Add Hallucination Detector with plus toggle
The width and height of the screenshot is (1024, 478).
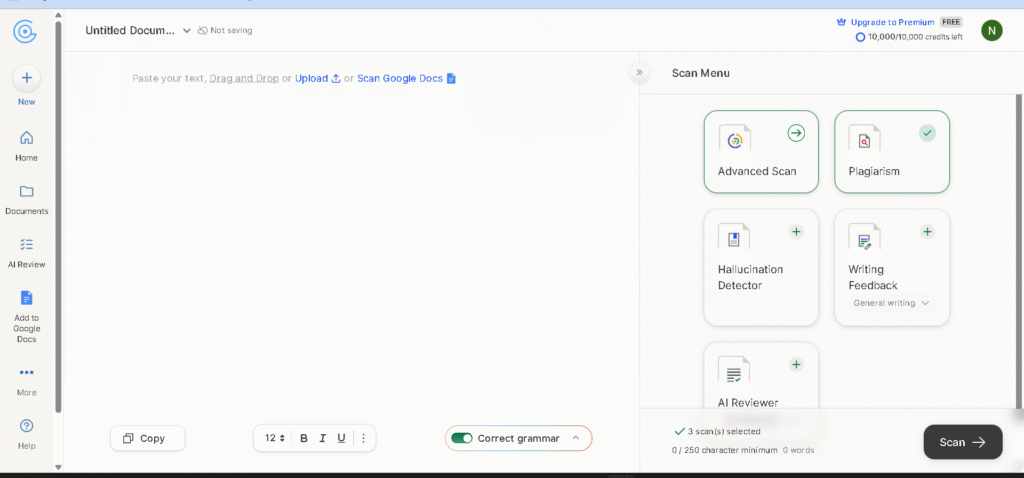796,231
